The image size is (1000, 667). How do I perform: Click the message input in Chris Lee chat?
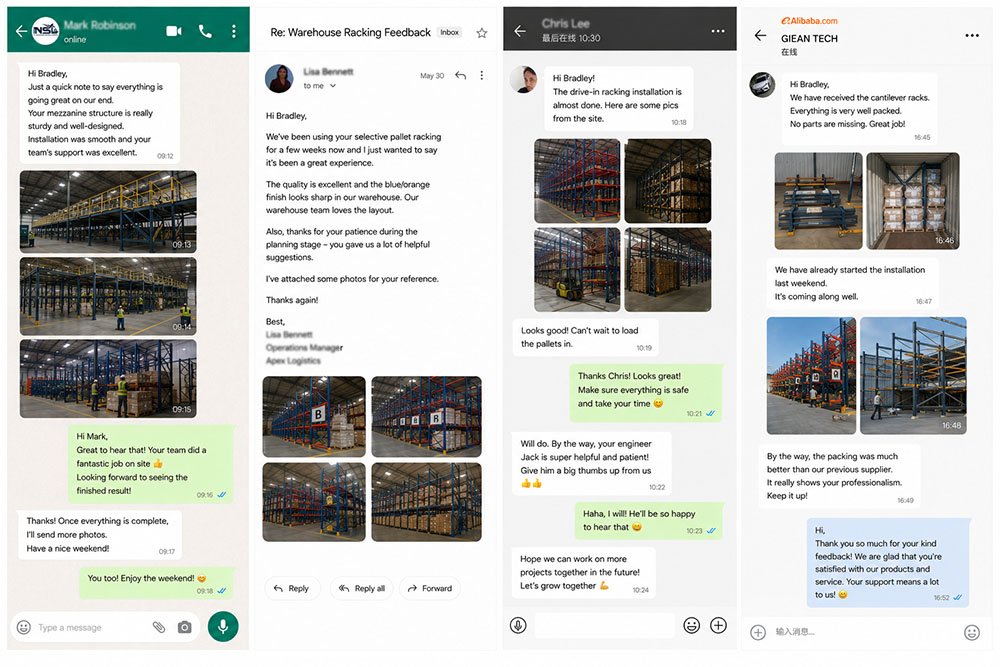(x=604, y=626)
